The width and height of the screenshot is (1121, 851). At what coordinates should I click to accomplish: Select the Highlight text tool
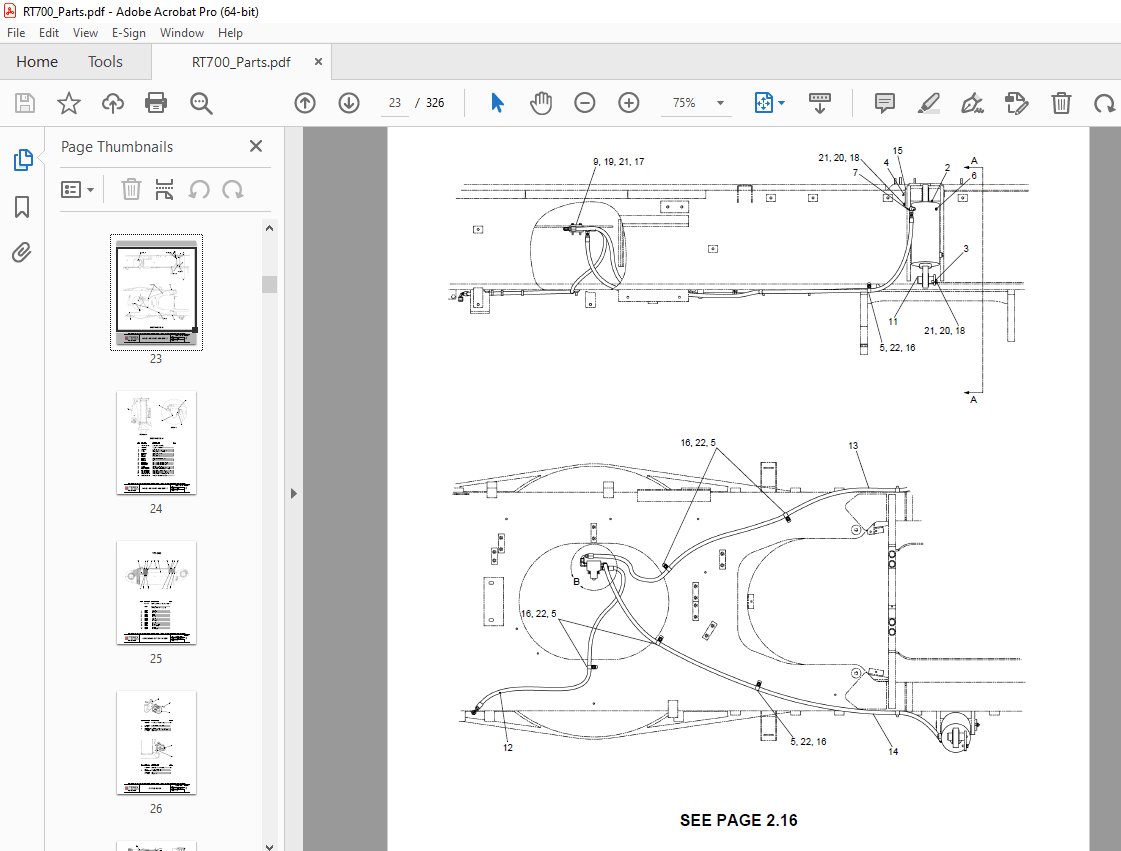pyautogui.click(x=928, y=103)
